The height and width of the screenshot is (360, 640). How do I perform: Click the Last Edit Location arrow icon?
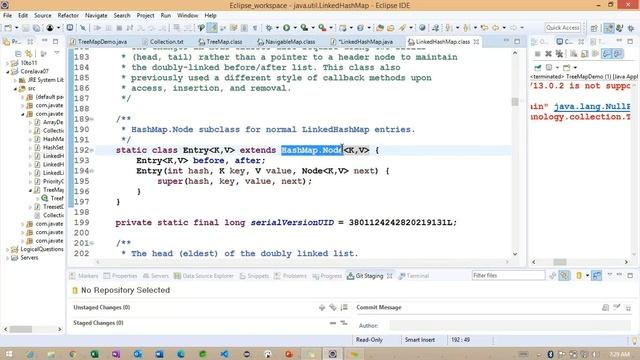(484, 28)
